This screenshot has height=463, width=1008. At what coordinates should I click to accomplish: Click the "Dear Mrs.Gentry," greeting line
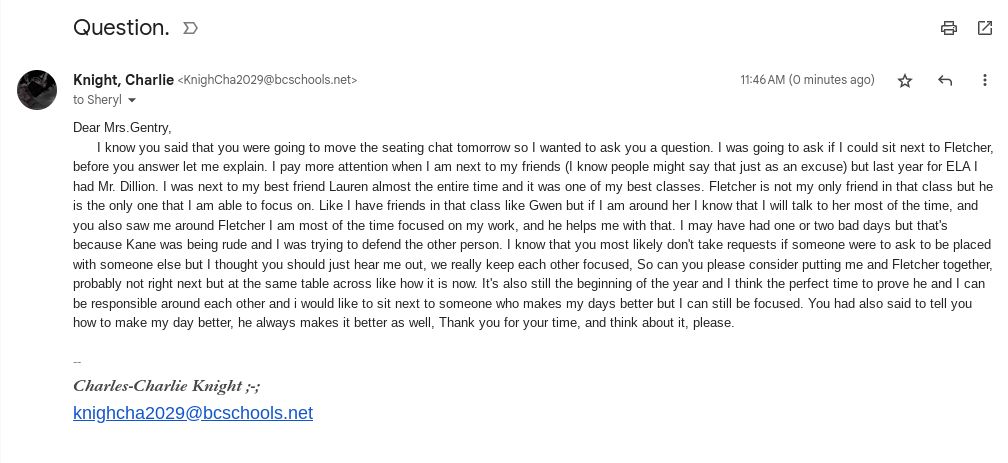(122, 127)
